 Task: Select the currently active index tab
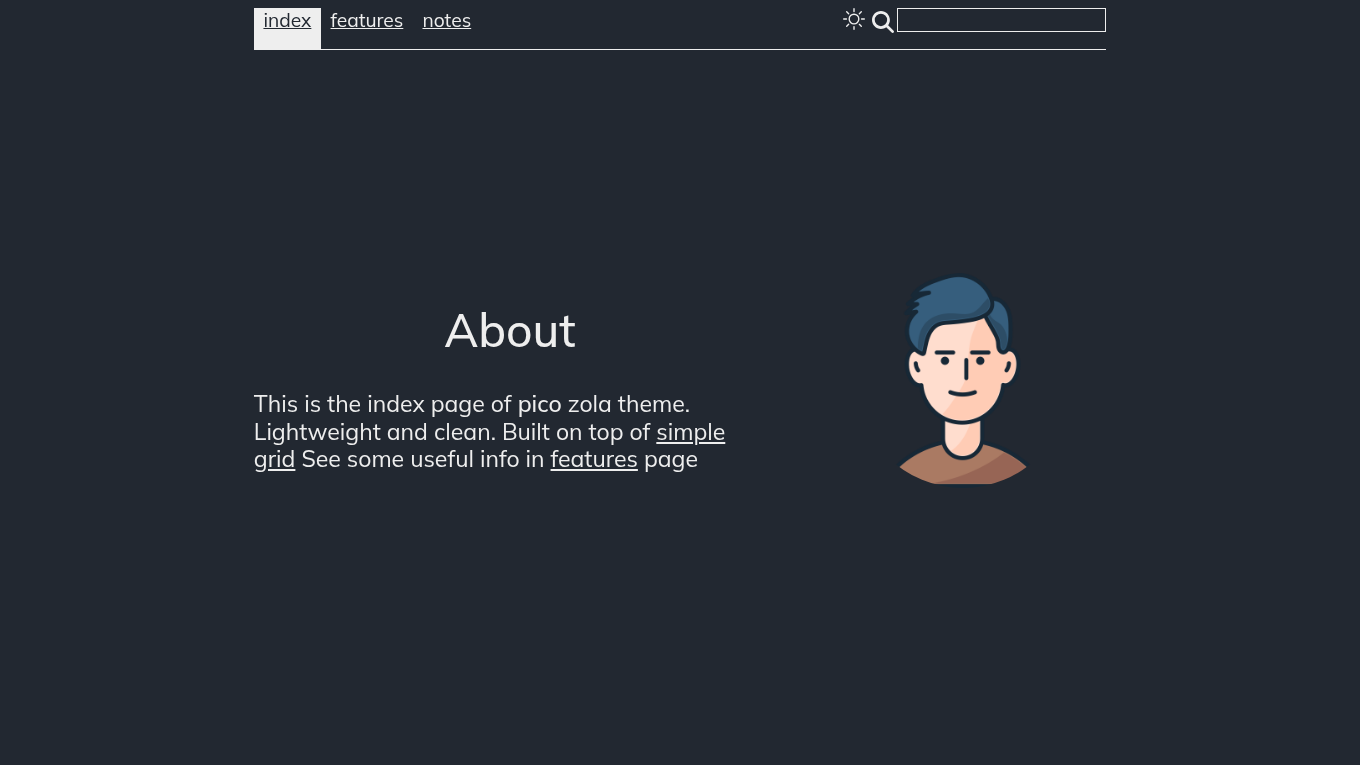point(287,20)
